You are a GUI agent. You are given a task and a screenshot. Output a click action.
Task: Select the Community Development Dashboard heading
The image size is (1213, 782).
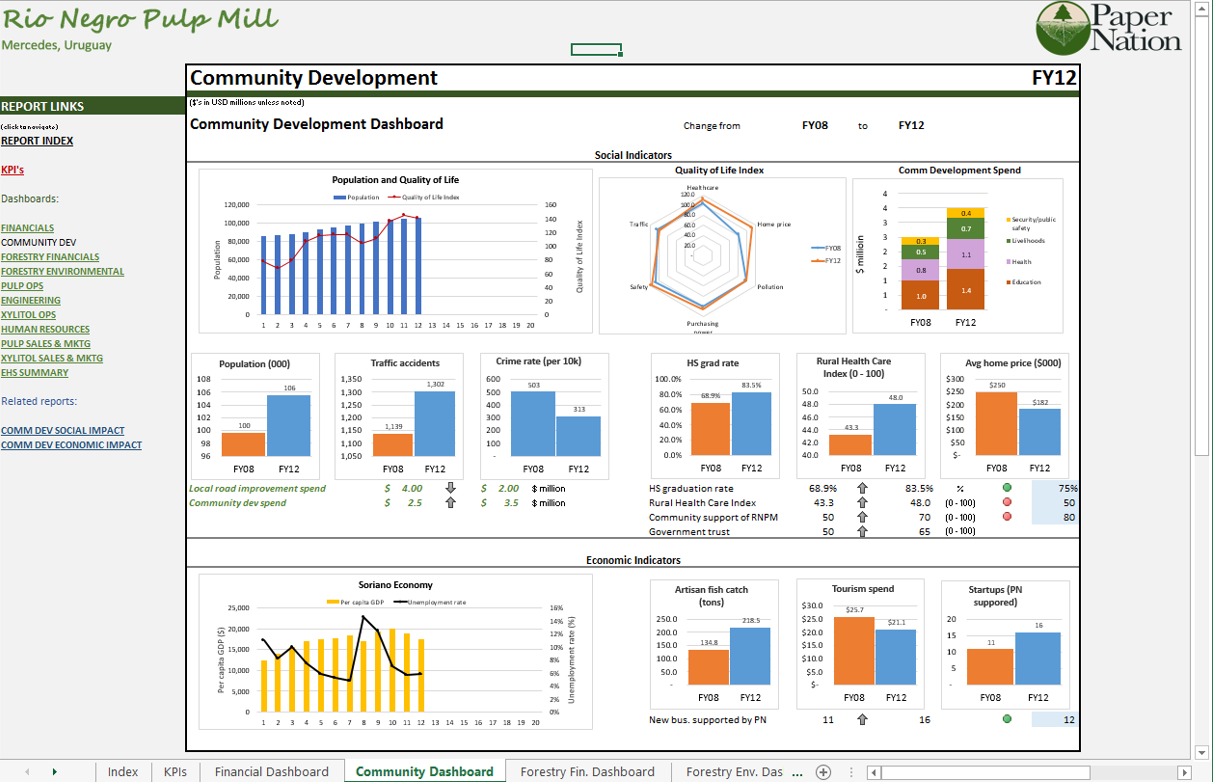316,124
